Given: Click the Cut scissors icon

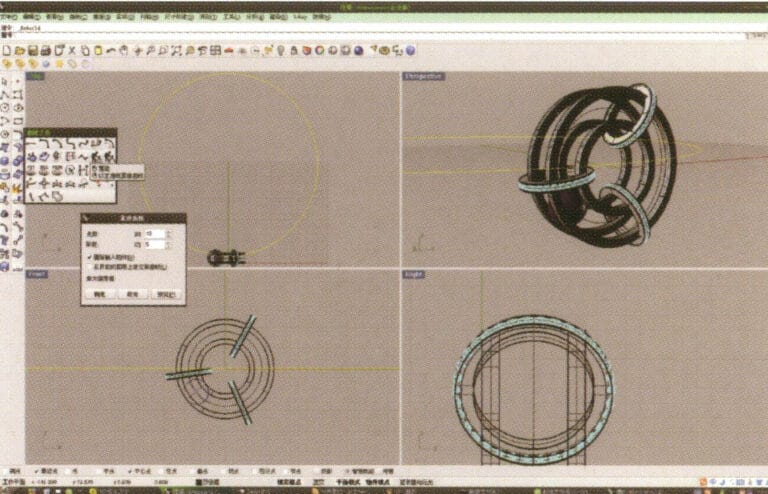Looking at the screenshot, I should pyautogui.click(x=71, y=50).
